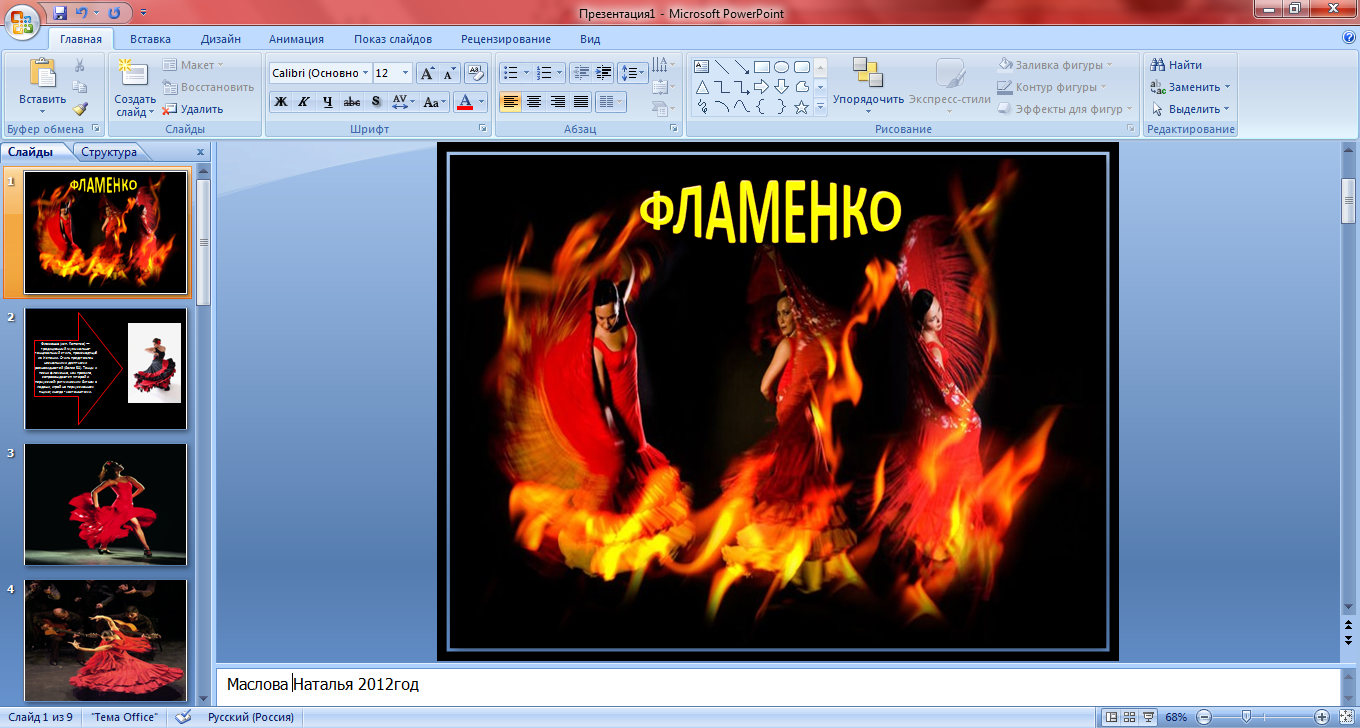
Task: Open the Показ слайдов ribbon tab
Action: point(393,39)
